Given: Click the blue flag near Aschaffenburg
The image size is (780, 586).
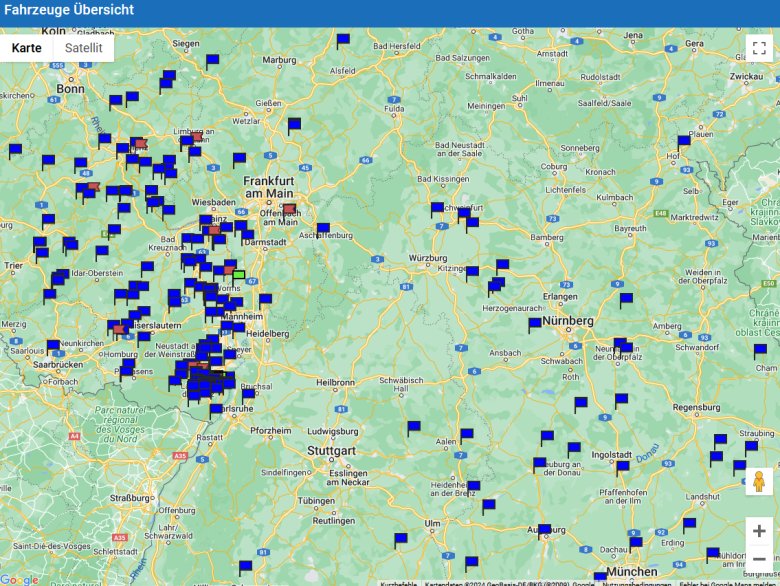Looking at the screenshot, I should click(323, 229).
